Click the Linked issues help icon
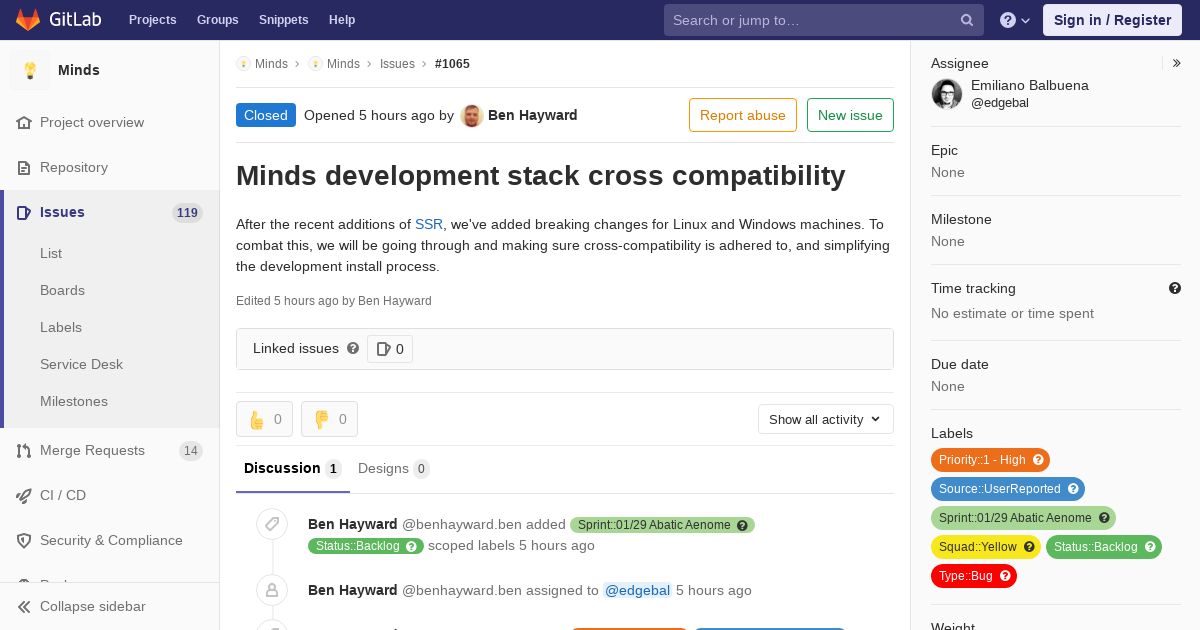Screen dimensions: 1200x630 (353, 348)
